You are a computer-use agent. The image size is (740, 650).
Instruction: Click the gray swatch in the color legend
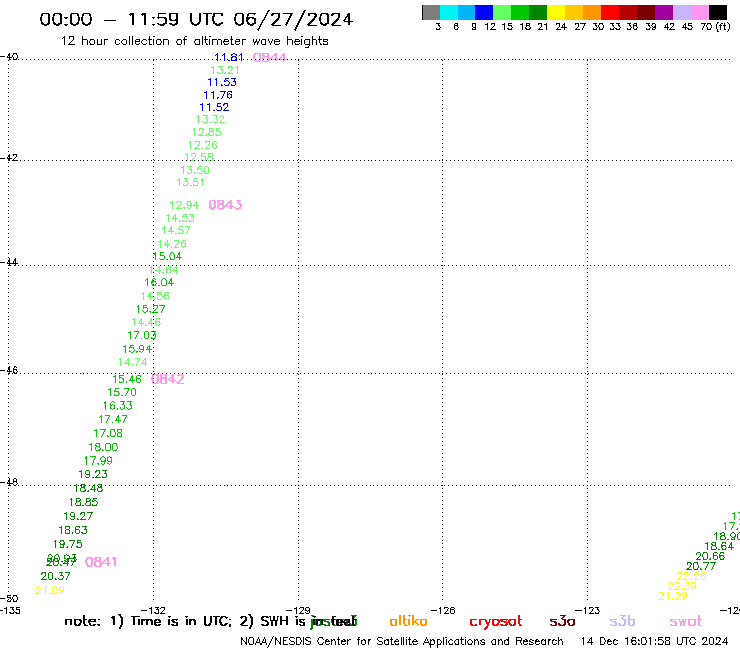[431, 12]
